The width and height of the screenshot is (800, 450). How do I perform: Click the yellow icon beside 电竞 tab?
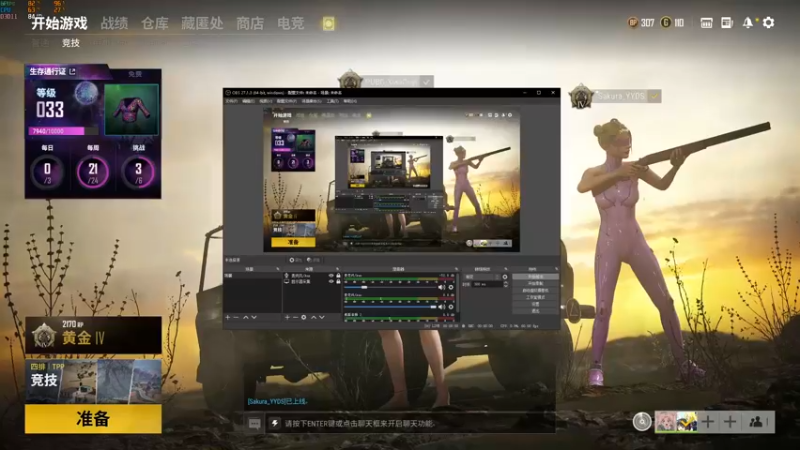pyautogui.click(x=328, y=23)
